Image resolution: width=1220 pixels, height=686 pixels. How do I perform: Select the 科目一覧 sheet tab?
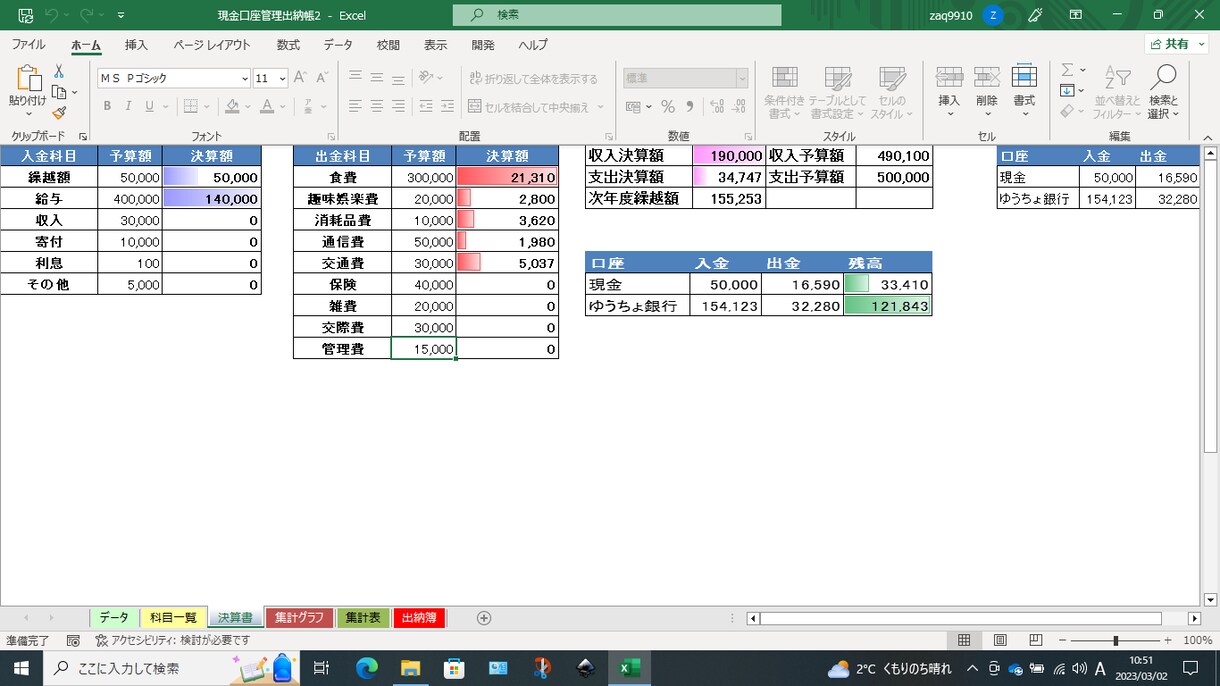click(174, 618)
